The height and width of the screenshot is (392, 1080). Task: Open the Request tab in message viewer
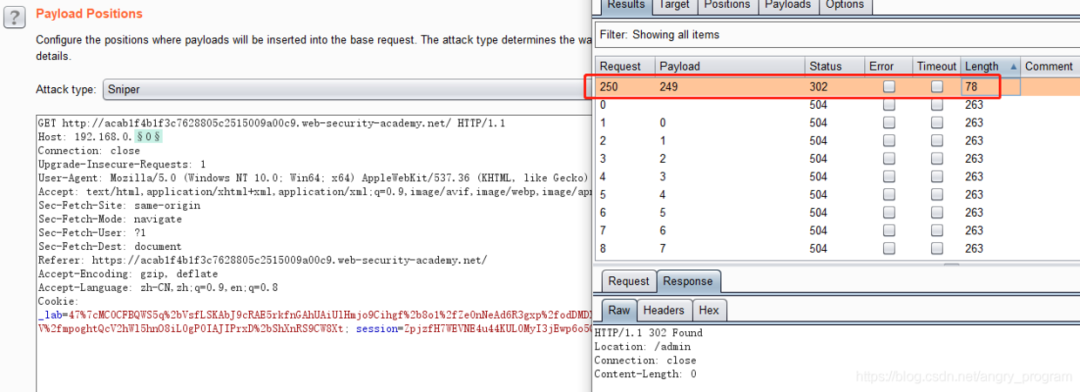pyautogui.click(x=628, y=281)
